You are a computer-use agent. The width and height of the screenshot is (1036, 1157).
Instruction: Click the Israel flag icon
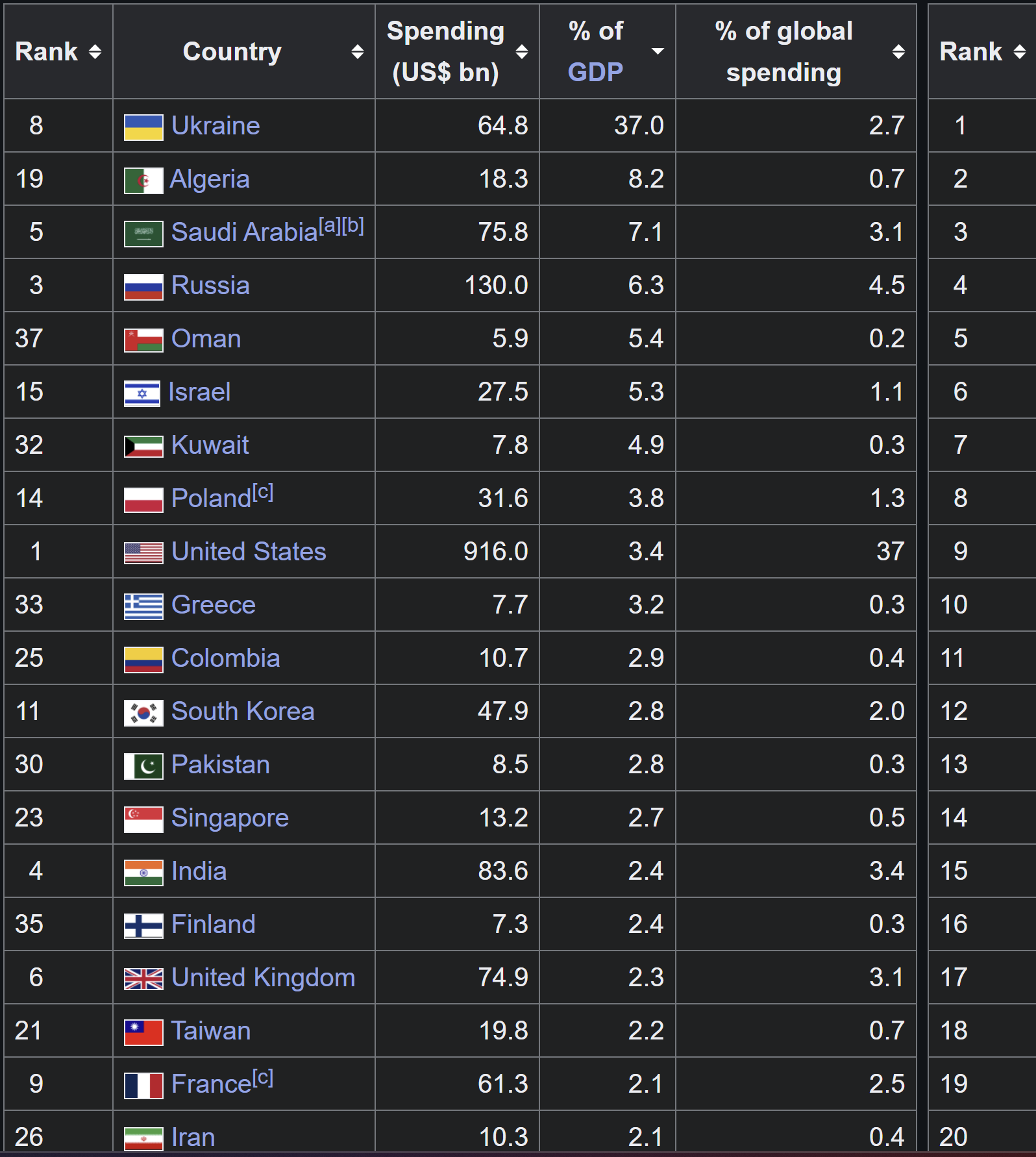(x=142, y=393)
